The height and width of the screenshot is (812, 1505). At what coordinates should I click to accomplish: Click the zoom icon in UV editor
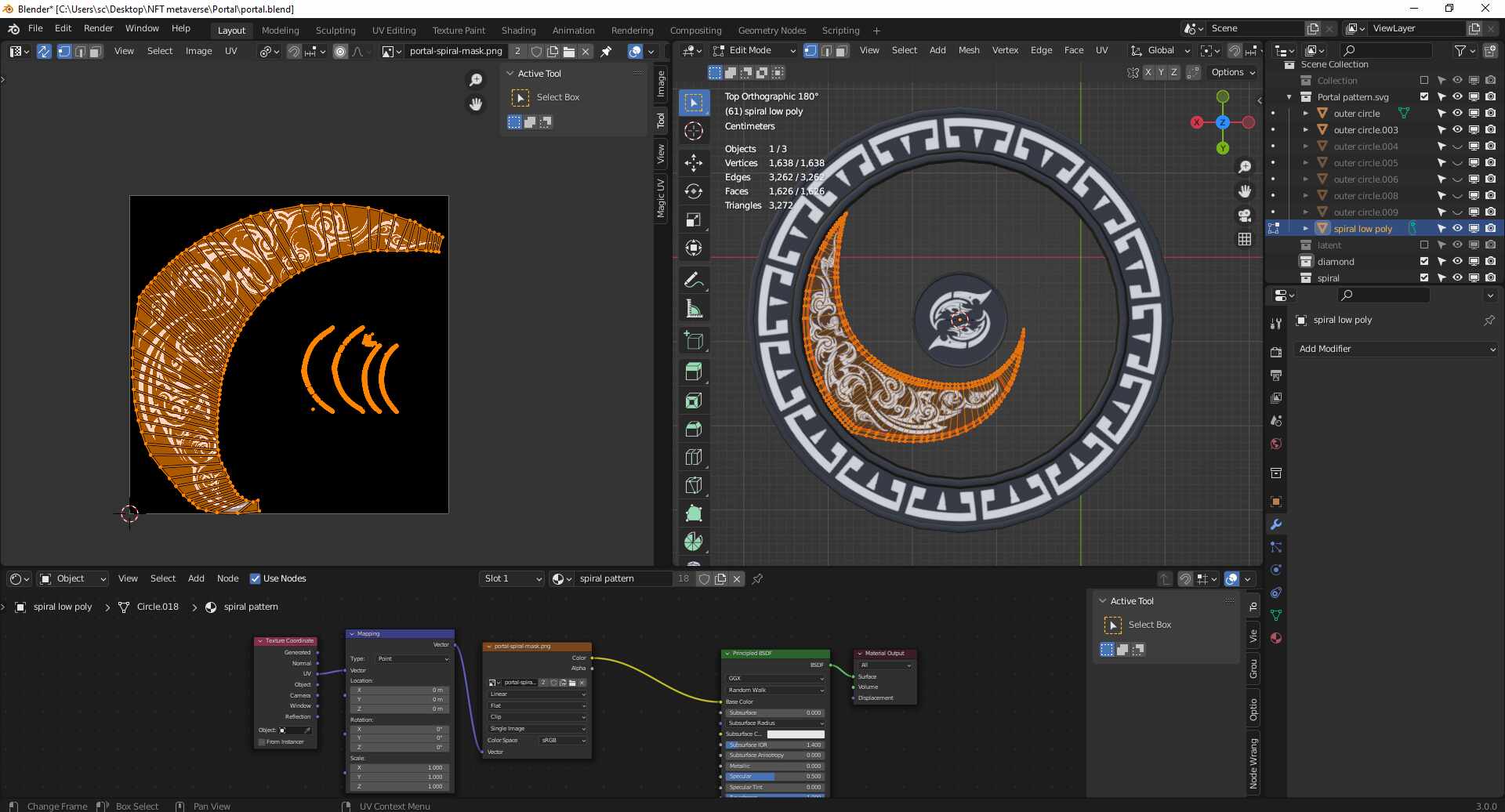476,80
